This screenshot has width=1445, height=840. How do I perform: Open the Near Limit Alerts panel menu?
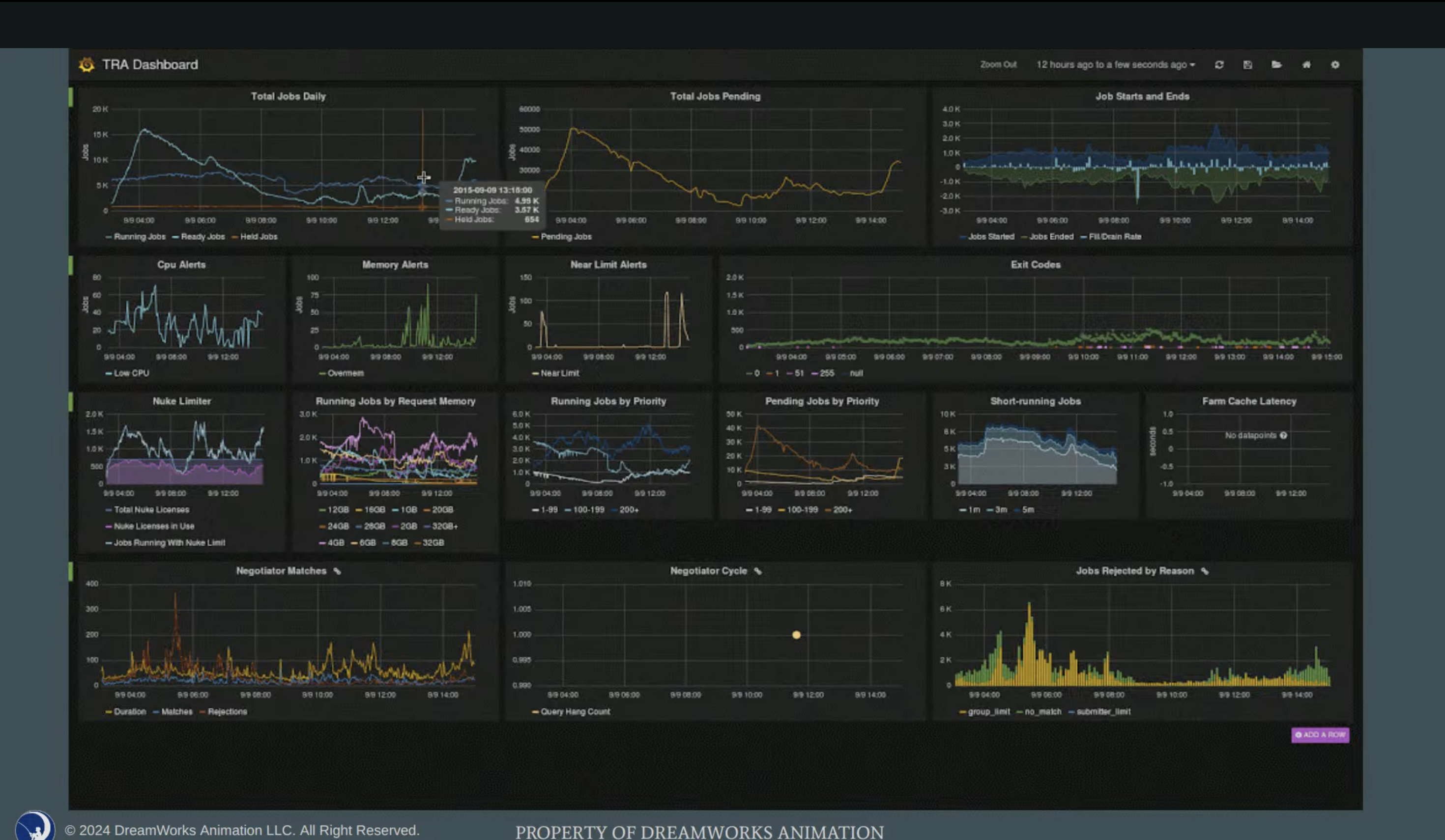[608, 265]
